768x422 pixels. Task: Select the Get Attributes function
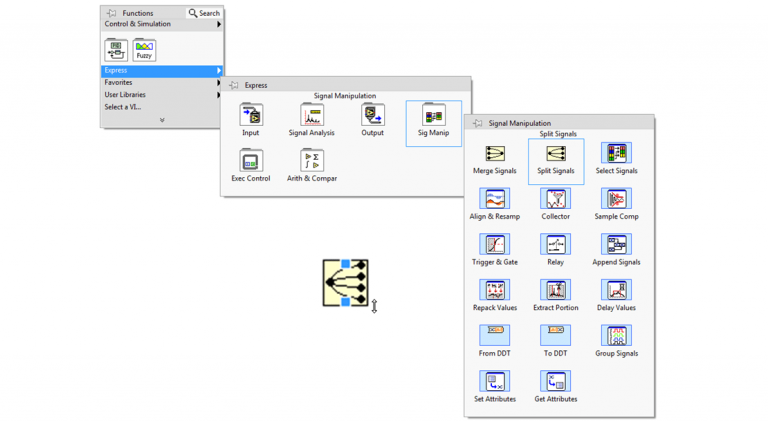555,382
